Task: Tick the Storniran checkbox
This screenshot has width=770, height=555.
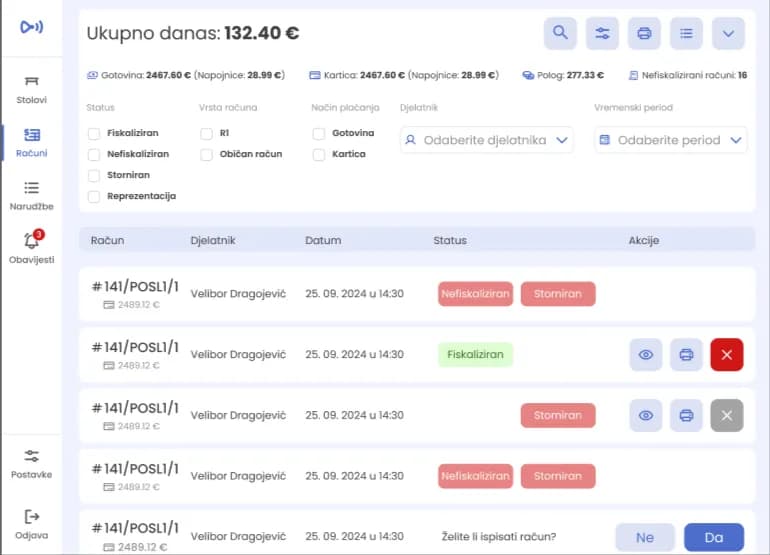Action: (x=94, y=175)
